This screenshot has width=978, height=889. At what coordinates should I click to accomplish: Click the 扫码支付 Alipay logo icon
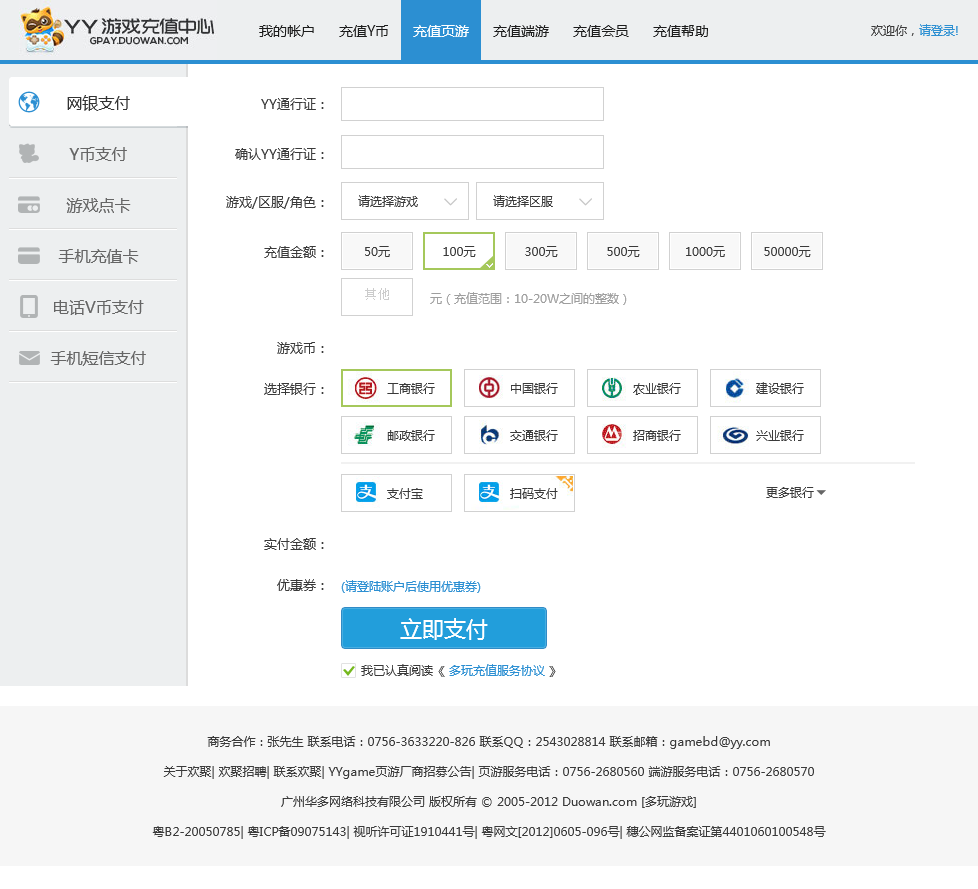click(x=488, y=492)
